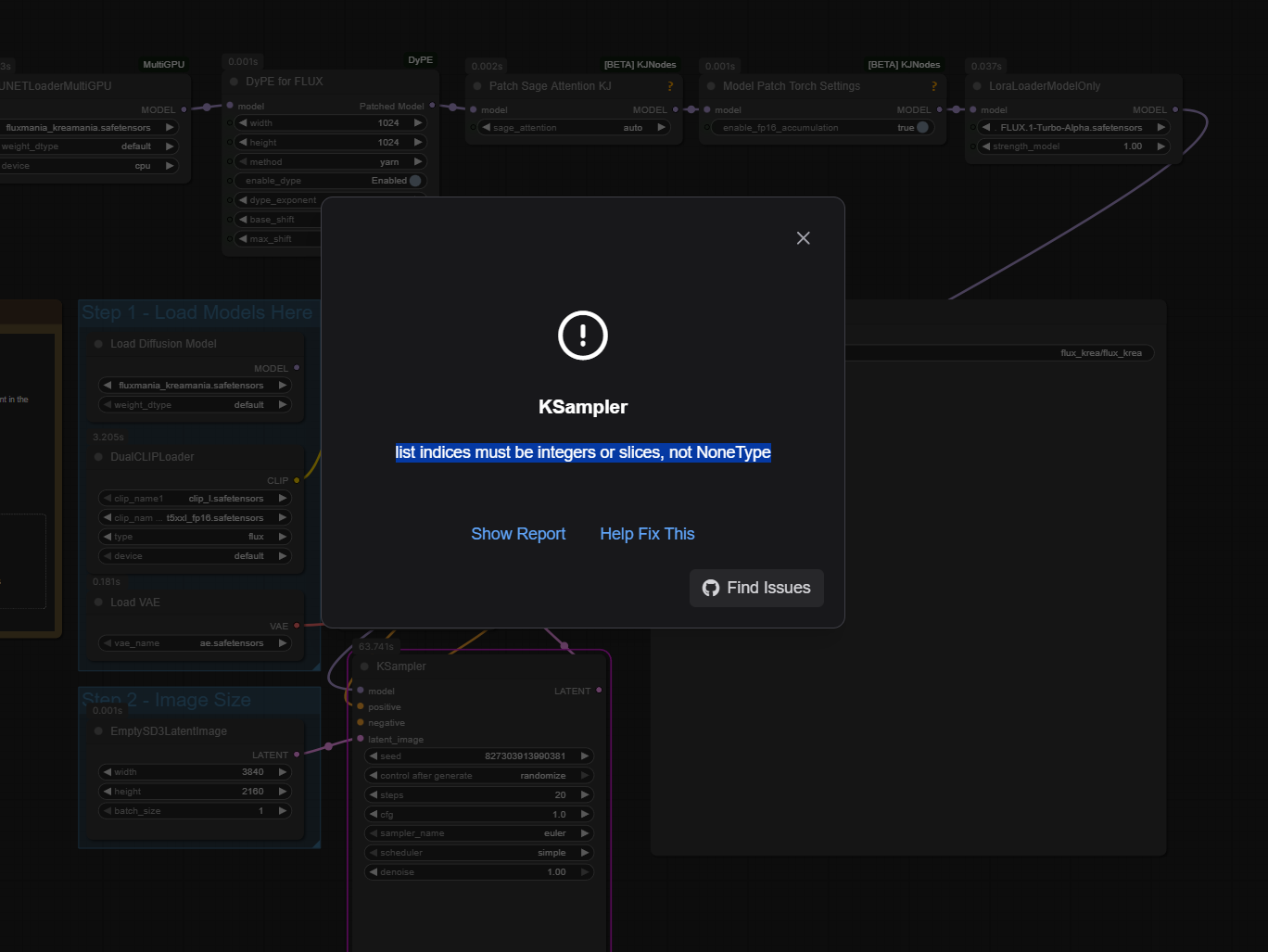Click the LATENT output port on KSampler
This screenshot has height=952, width=1268.
point(599,691)
